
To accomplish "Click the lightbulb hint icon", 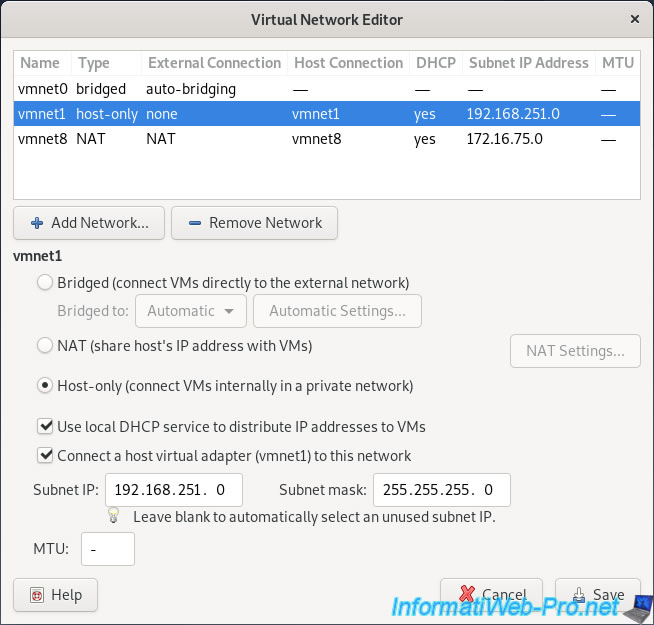I will 116,517.
